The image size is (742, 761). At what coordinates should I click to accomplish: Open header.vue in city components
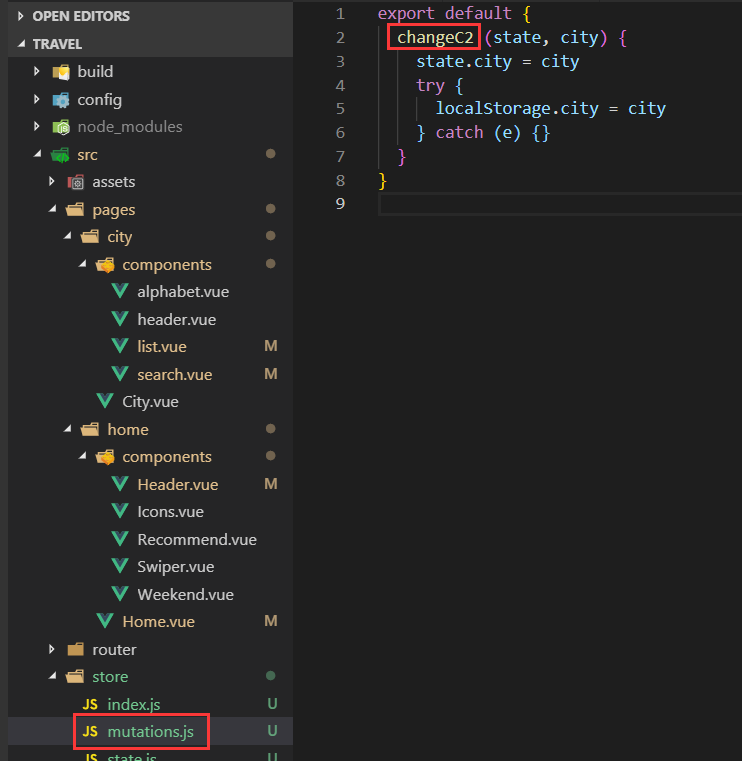(177, 319)
